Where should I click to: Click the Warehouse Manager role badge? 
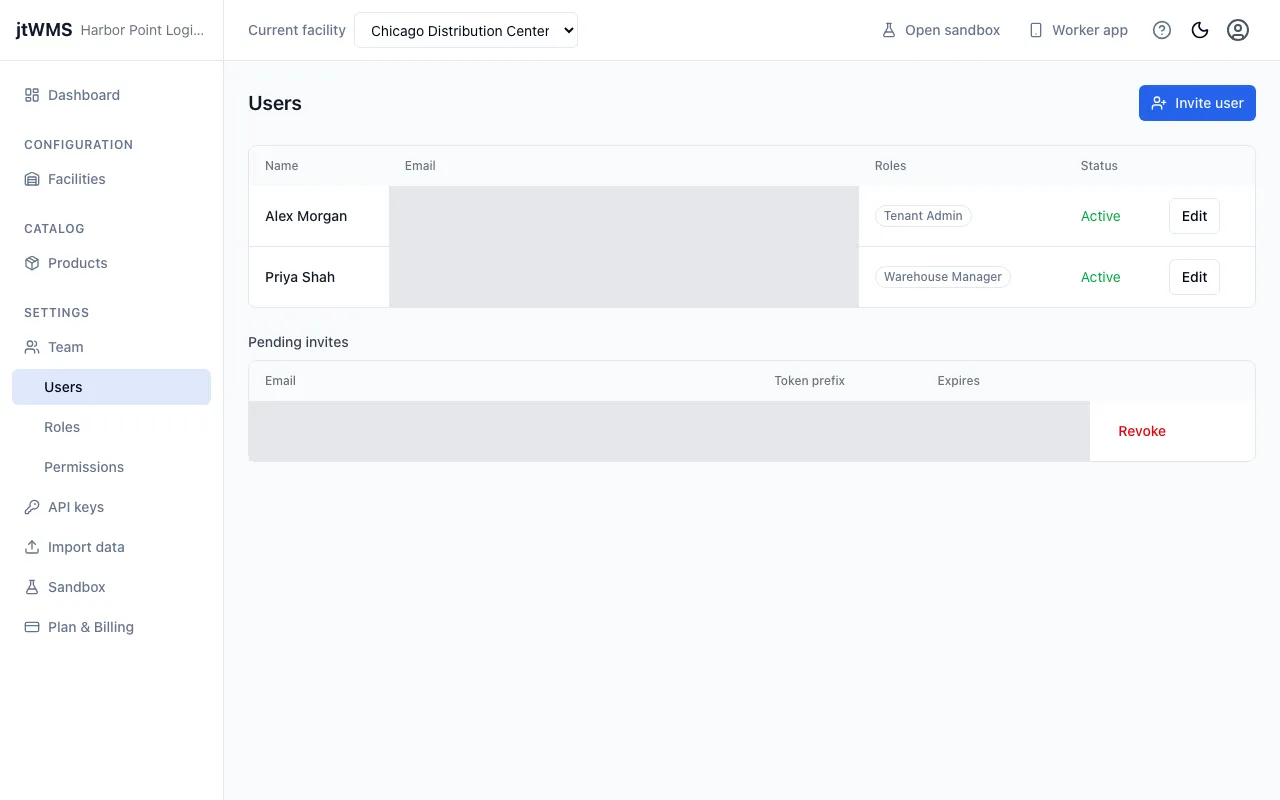pyautogui.click(x=943, y=277)
